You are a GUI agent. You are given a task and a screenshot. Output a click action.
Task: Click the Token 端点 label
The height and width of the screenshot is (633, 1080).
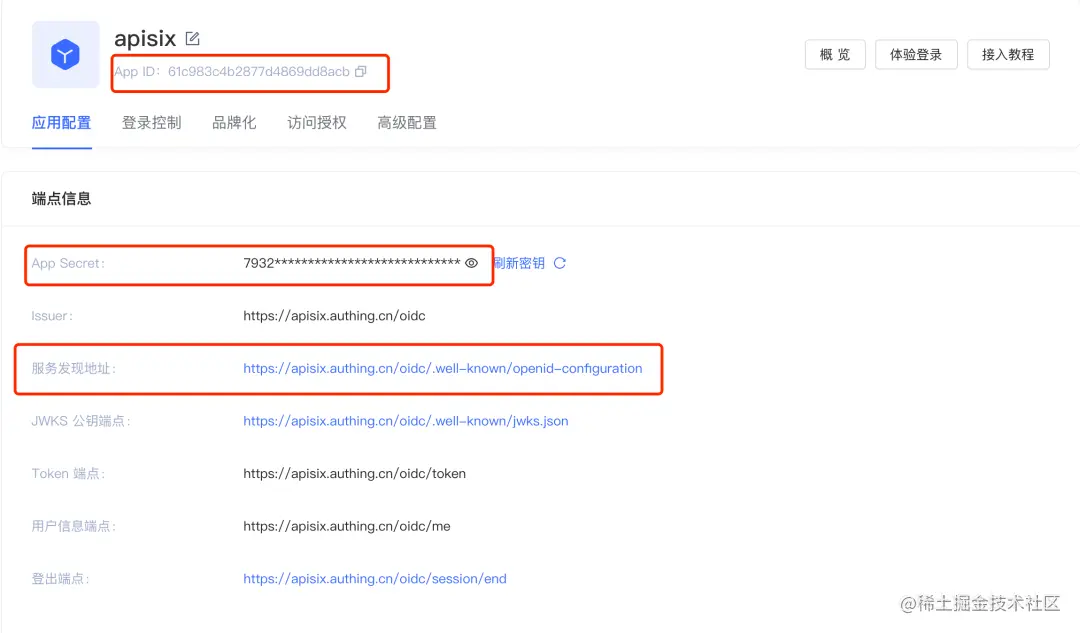(x=68, y=473)
